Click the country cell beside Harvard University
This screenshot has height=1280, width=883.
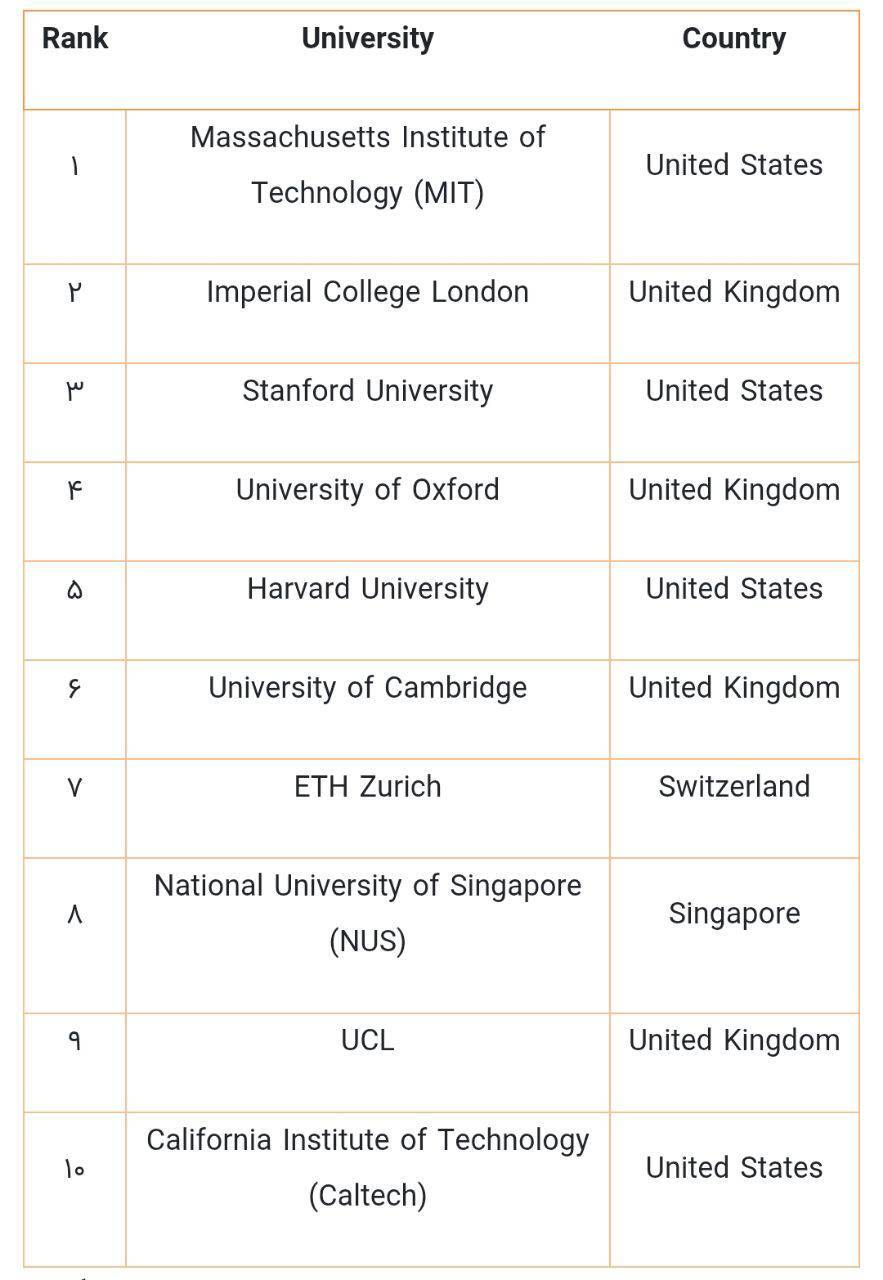[733, 589]
